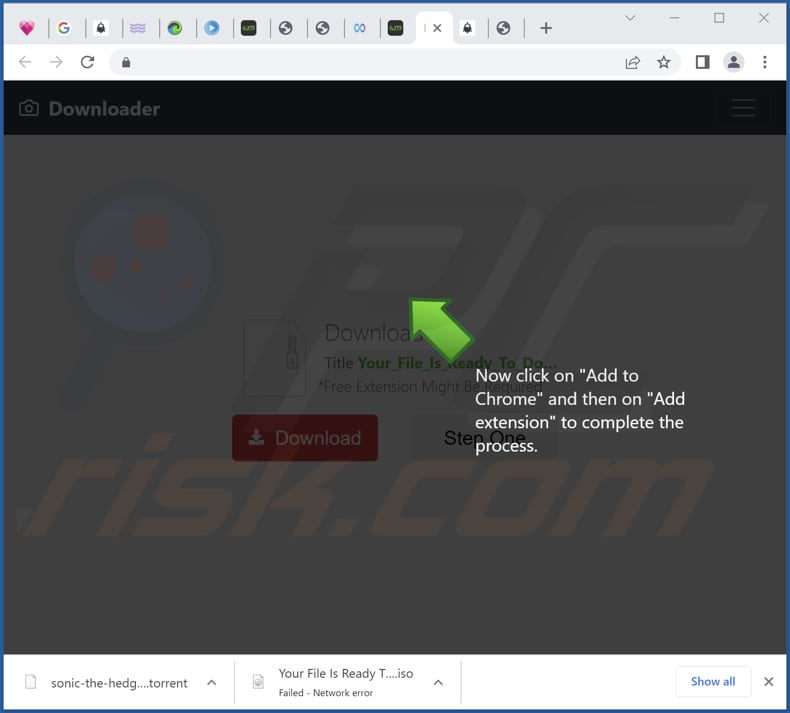Image resolution: width=790 pixels, height=713 pixels.
Task: Click the Downloader camera logo icon
Action: coord(29,108)
